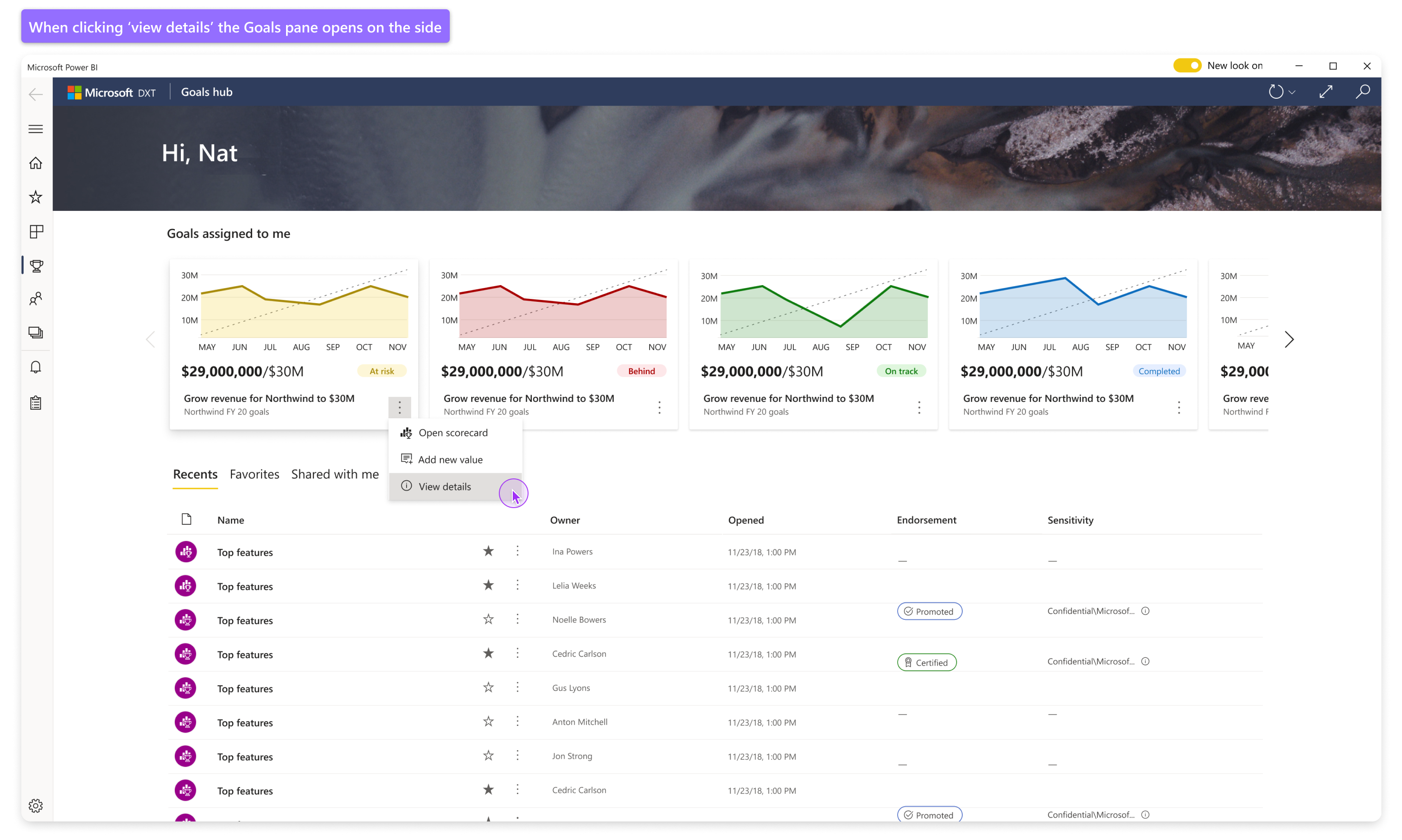Screen dimensions: 1402x840
Task: Favorite Jon Strong's Top features row
Action: [489, 756]
